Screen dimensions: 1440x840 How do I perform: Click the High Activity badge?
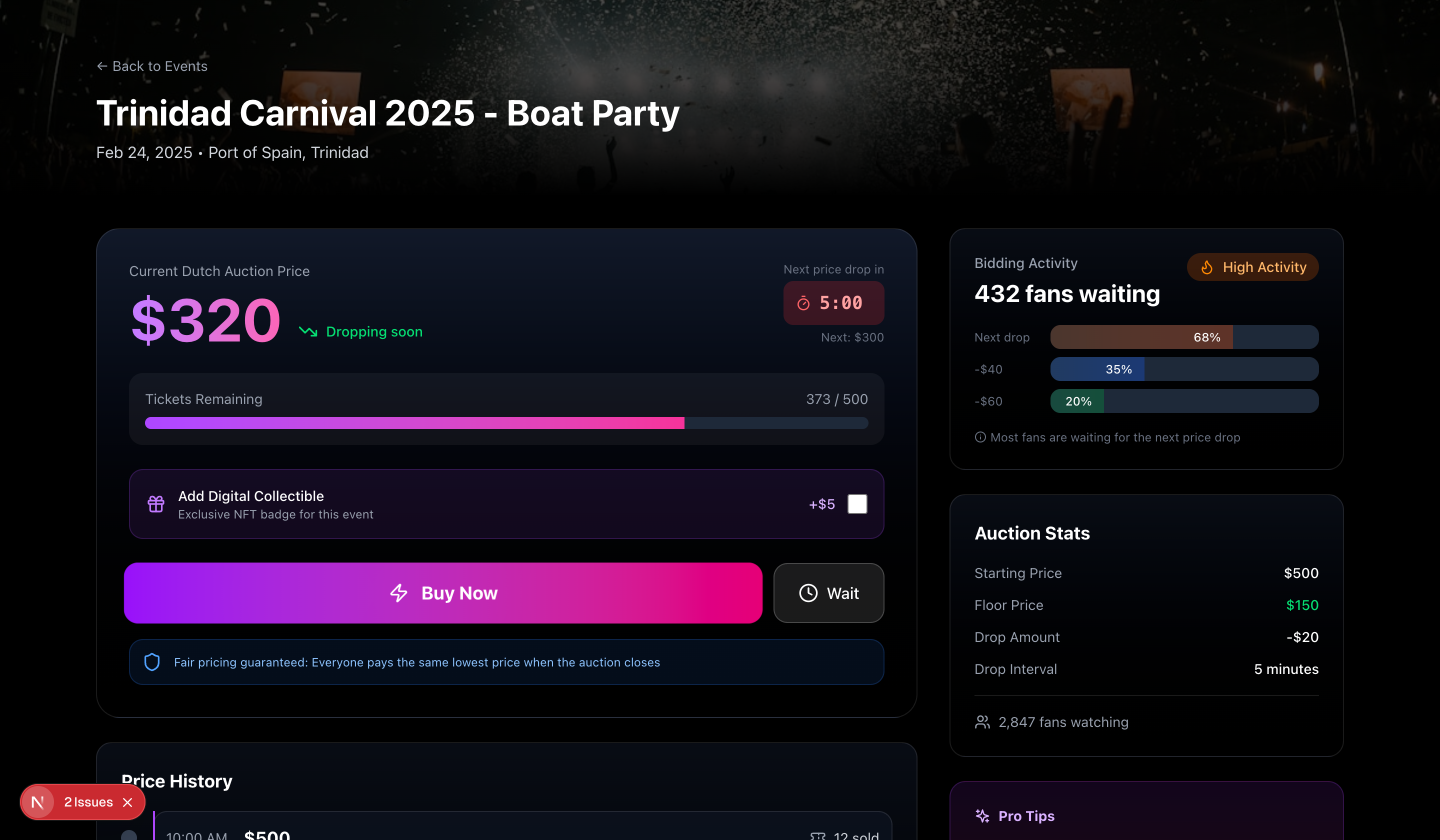click(x=1252, y=267)
